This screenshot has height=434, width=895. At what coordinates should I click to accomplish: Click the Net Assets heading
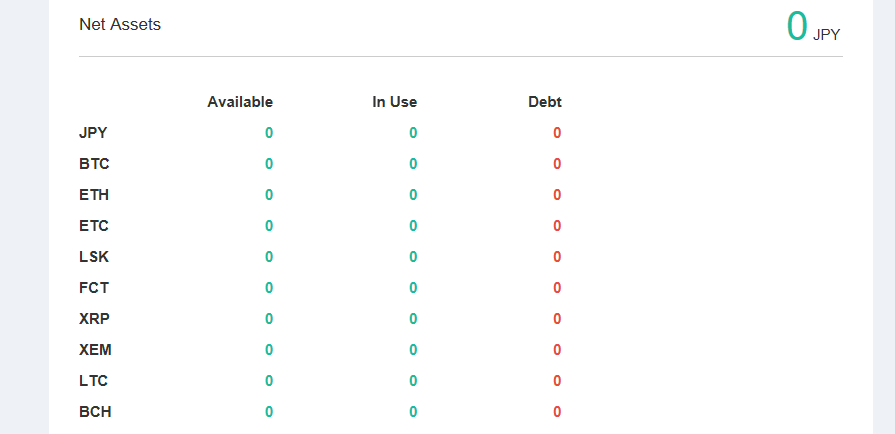coord(120,25)
